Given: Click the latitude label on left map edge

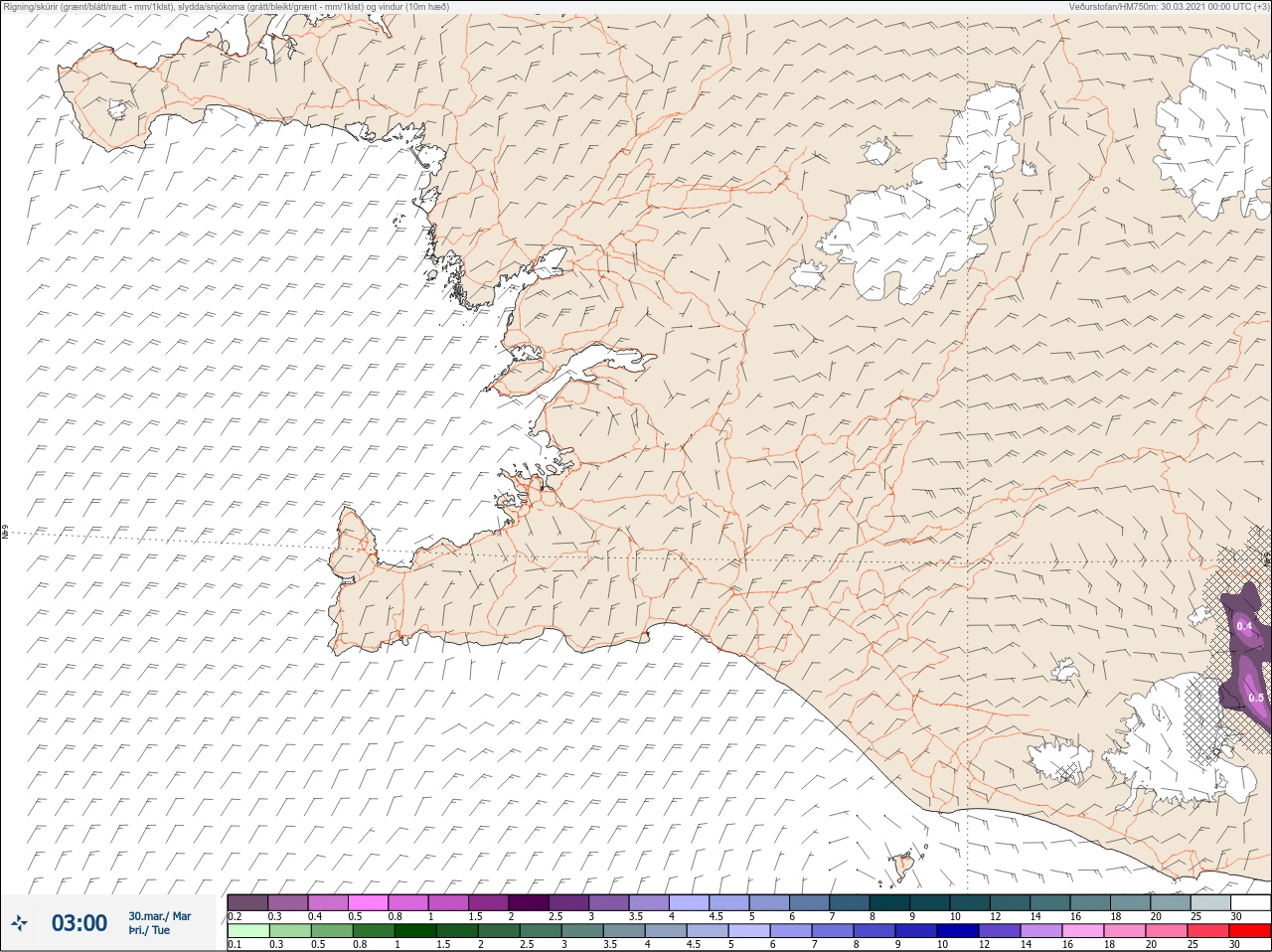Looking at the screenshot, I should pos(5,533).
